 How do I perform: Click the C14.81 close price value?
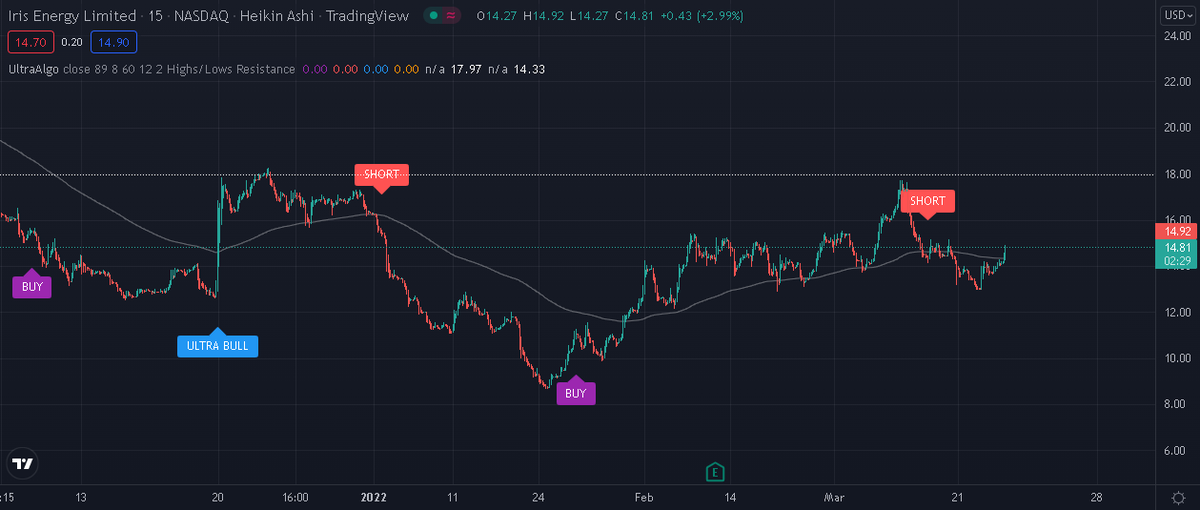pyautogui.click(x=634, y=16)
